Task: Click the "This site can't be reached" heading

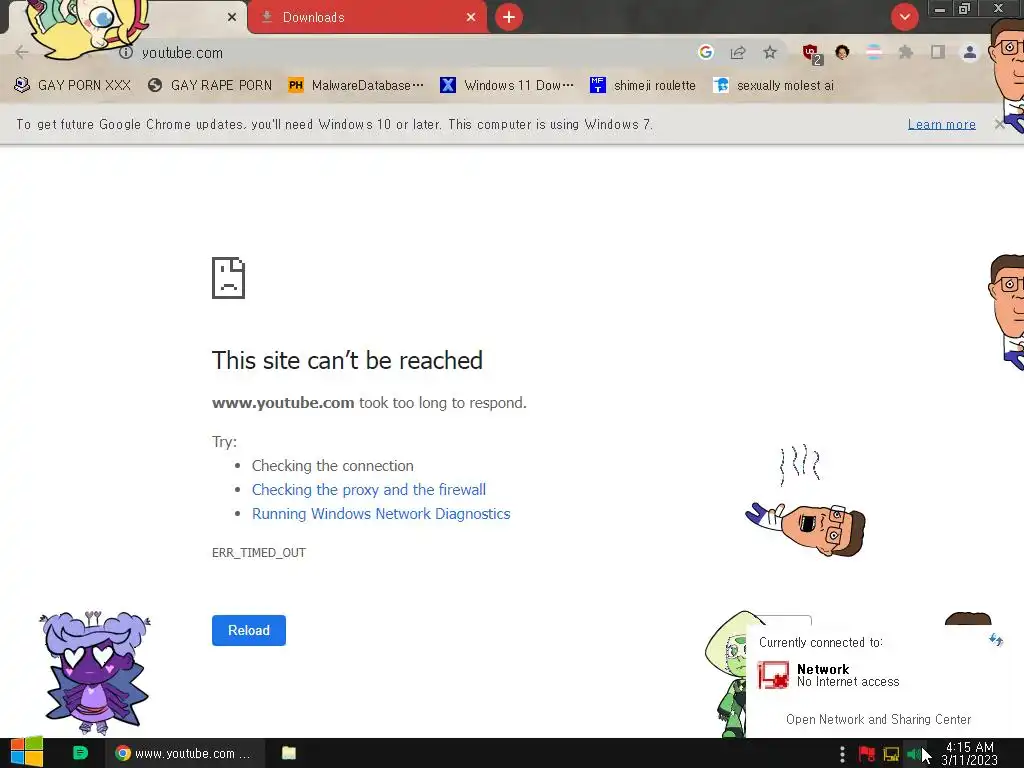Action: [347, 360]
